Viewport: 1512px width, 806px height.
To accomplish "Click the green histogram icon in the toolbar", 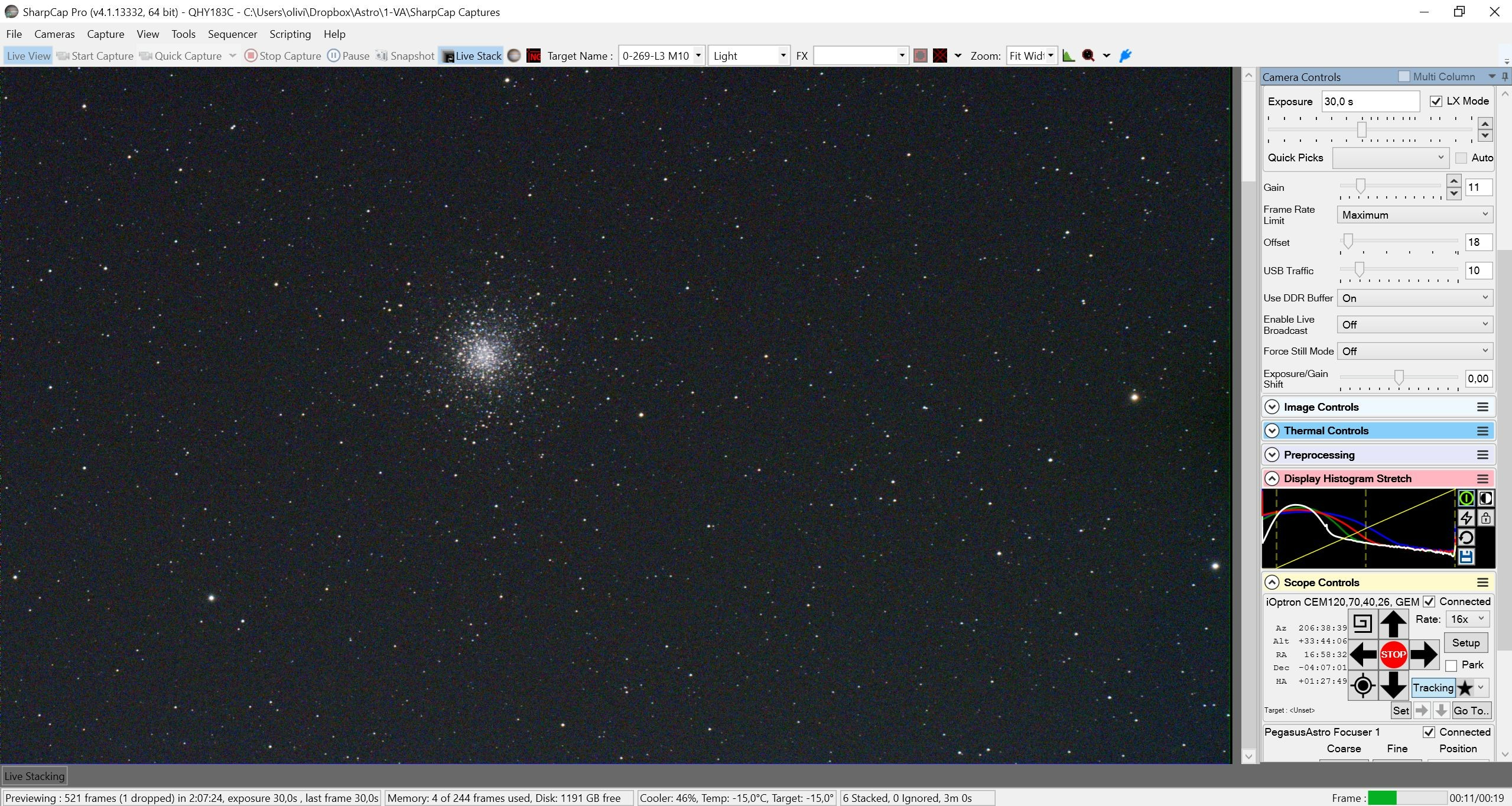I will (x=1068, y=56).
